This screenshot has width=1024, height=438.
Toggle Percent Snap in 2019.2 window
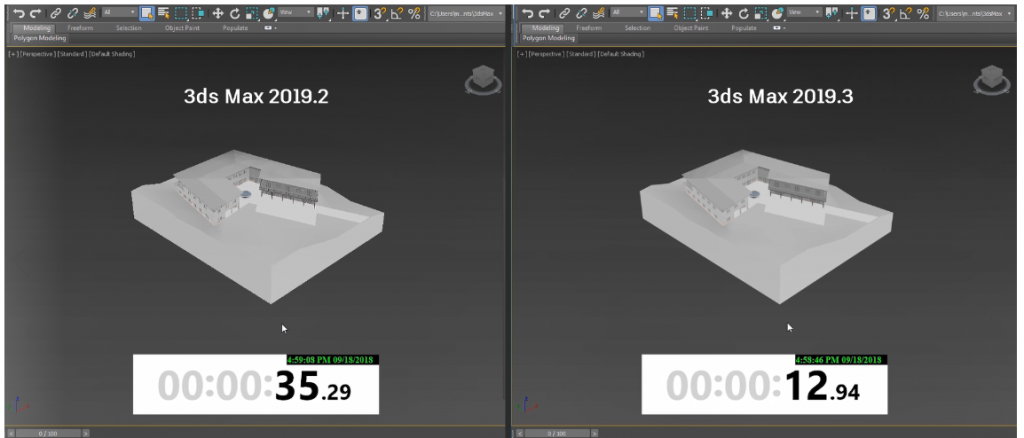(414, 13)
